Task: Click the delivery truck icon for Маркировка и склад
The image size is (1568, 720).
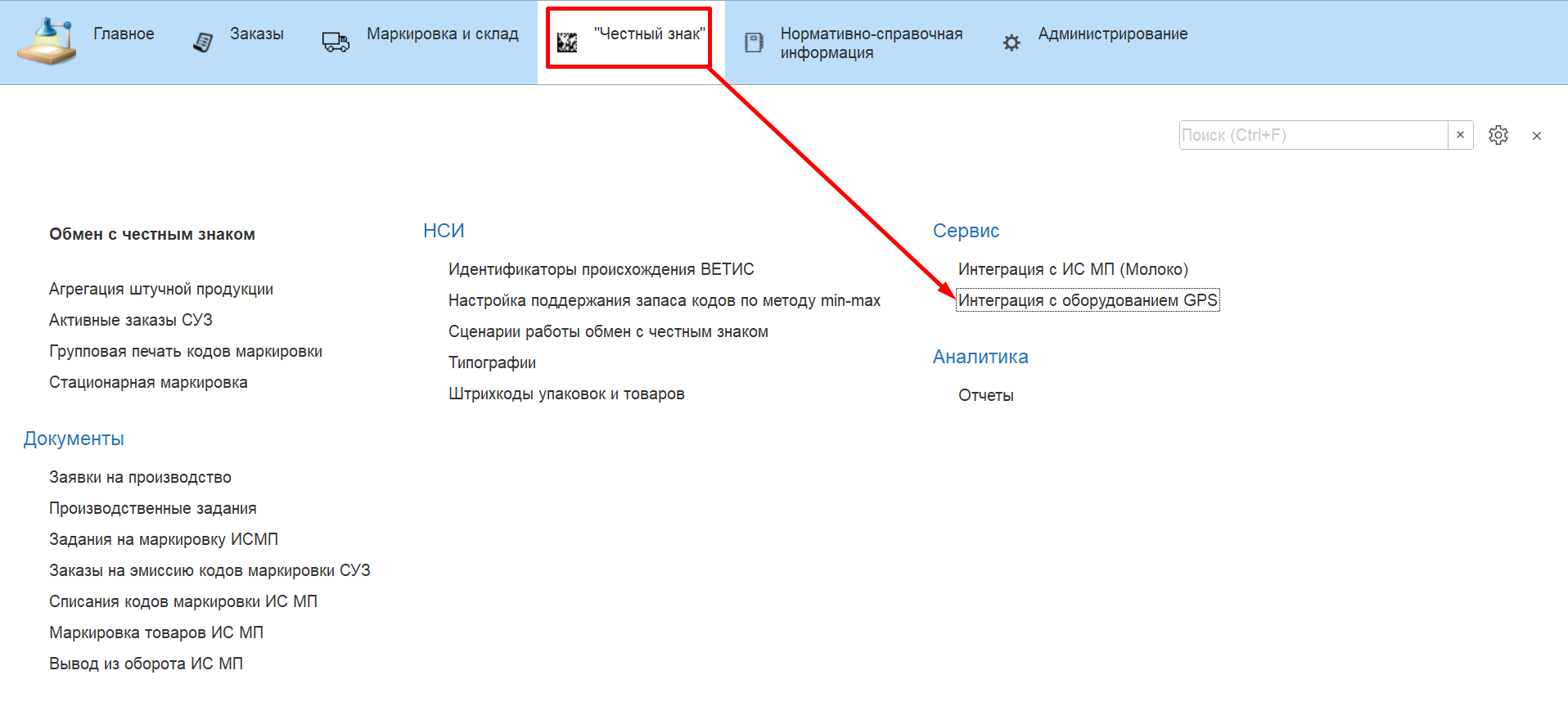Action: [x=336, y=42]
